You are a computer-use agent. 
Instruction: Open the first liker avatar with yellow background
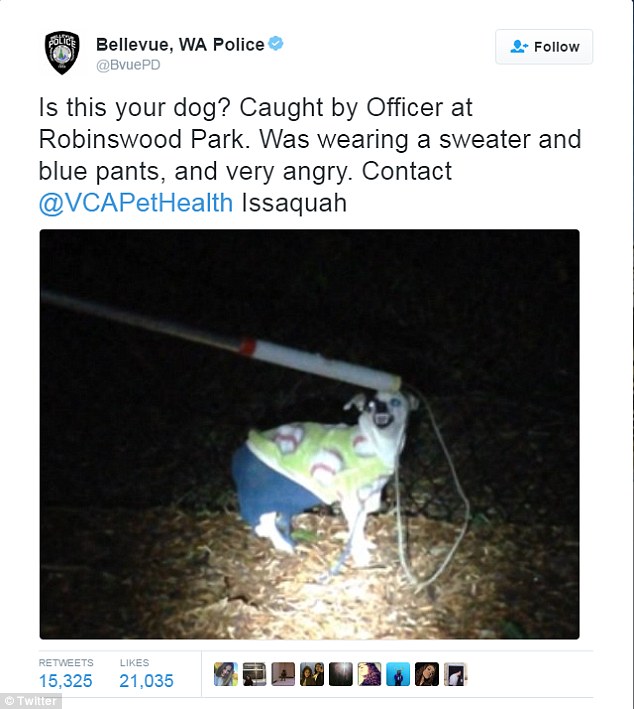tap(226, 674)
